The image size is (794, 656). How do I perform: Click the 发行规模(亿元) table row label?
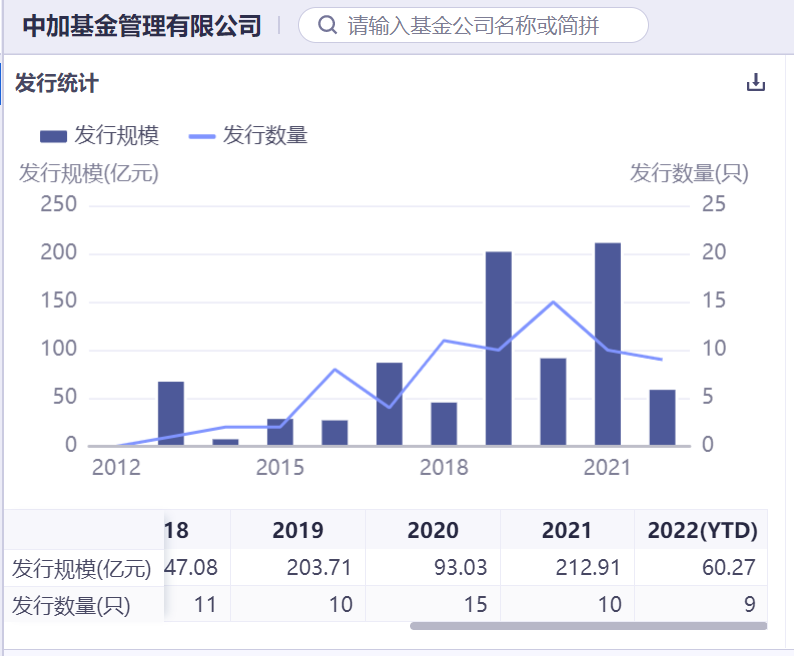[x=82, y=568]
